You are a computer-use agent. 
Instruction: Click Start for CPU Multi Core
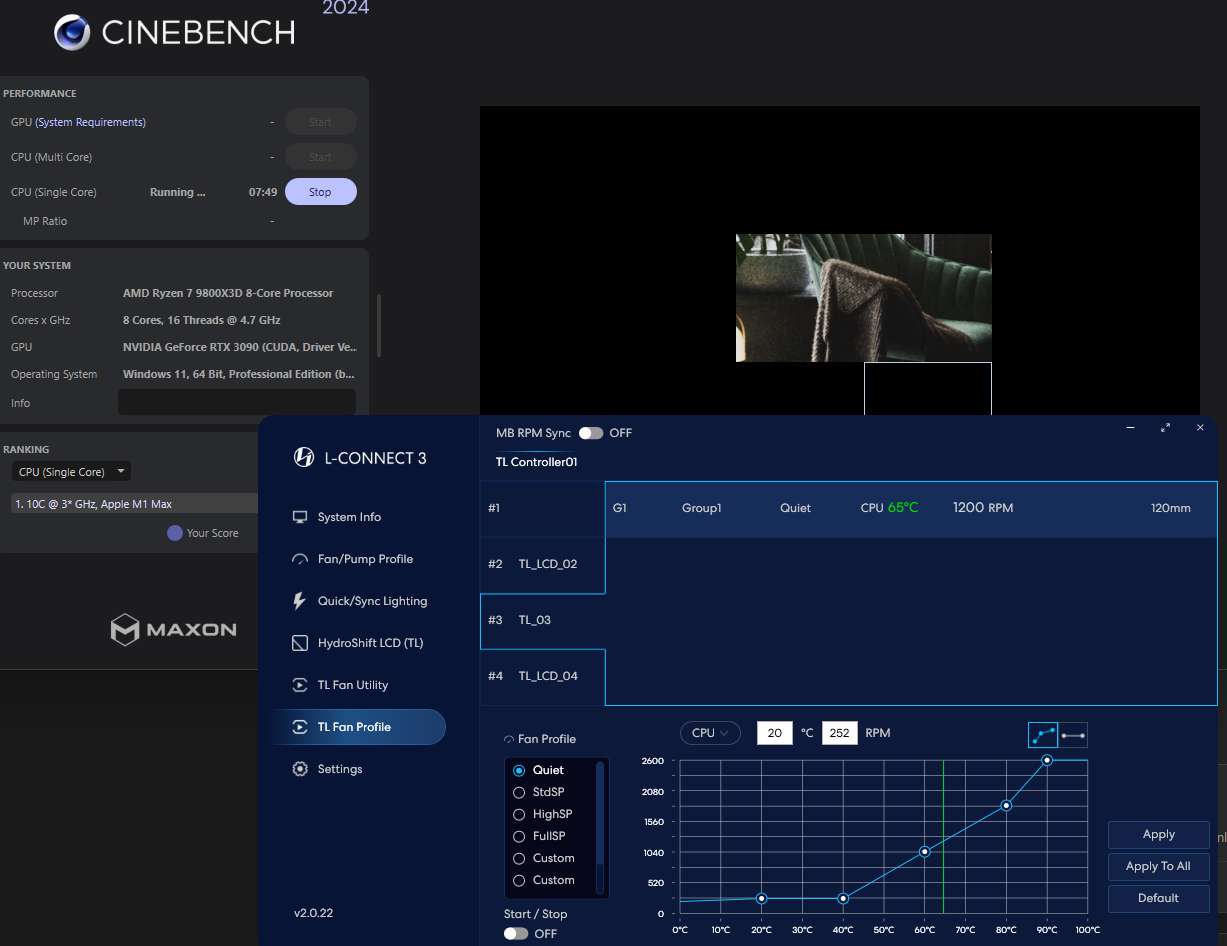pyautogui.click(x=320, y=157)
